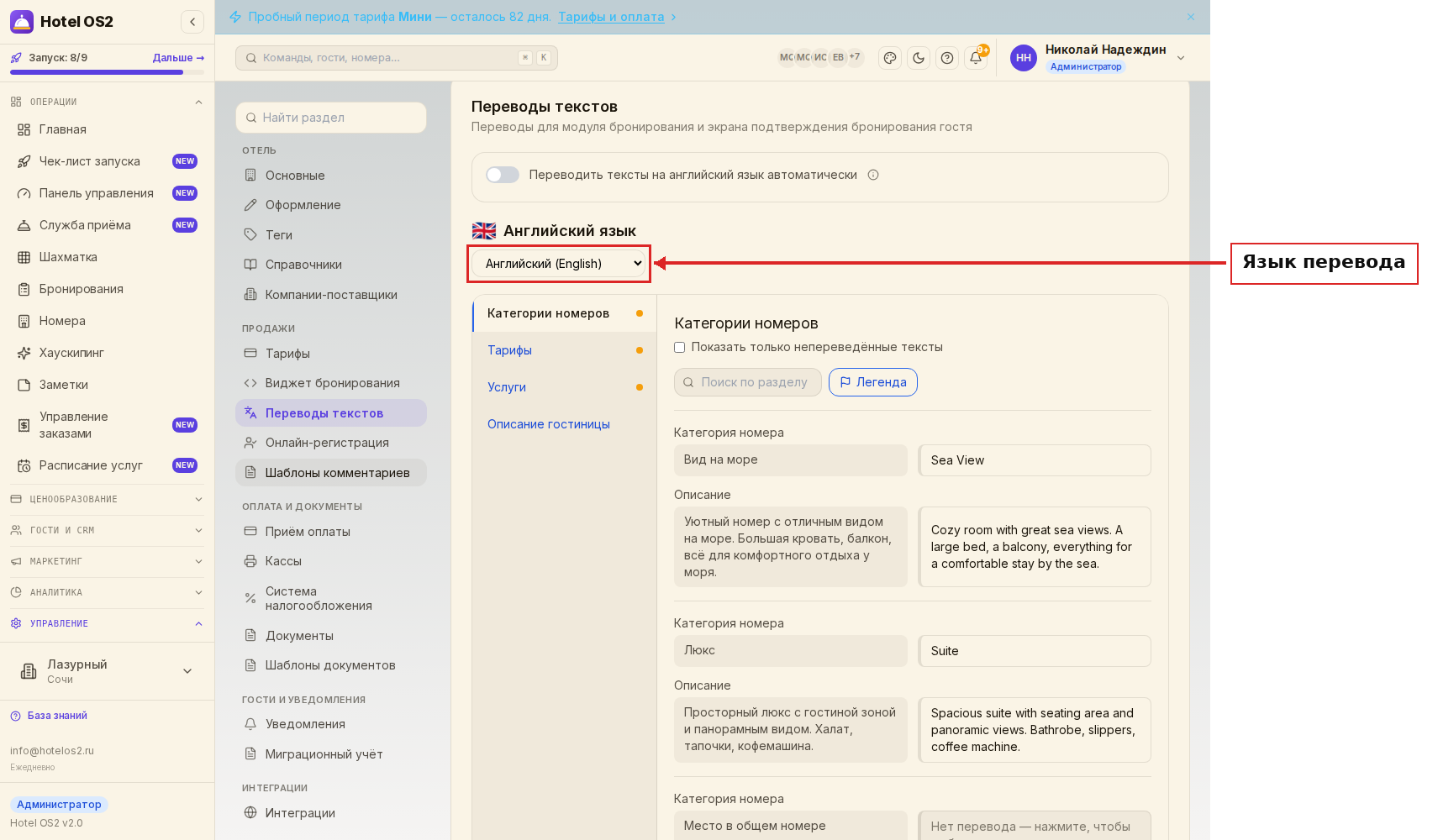Focus the Поиск по разделу field
The image size is (1438, 840).
point(748,382)
